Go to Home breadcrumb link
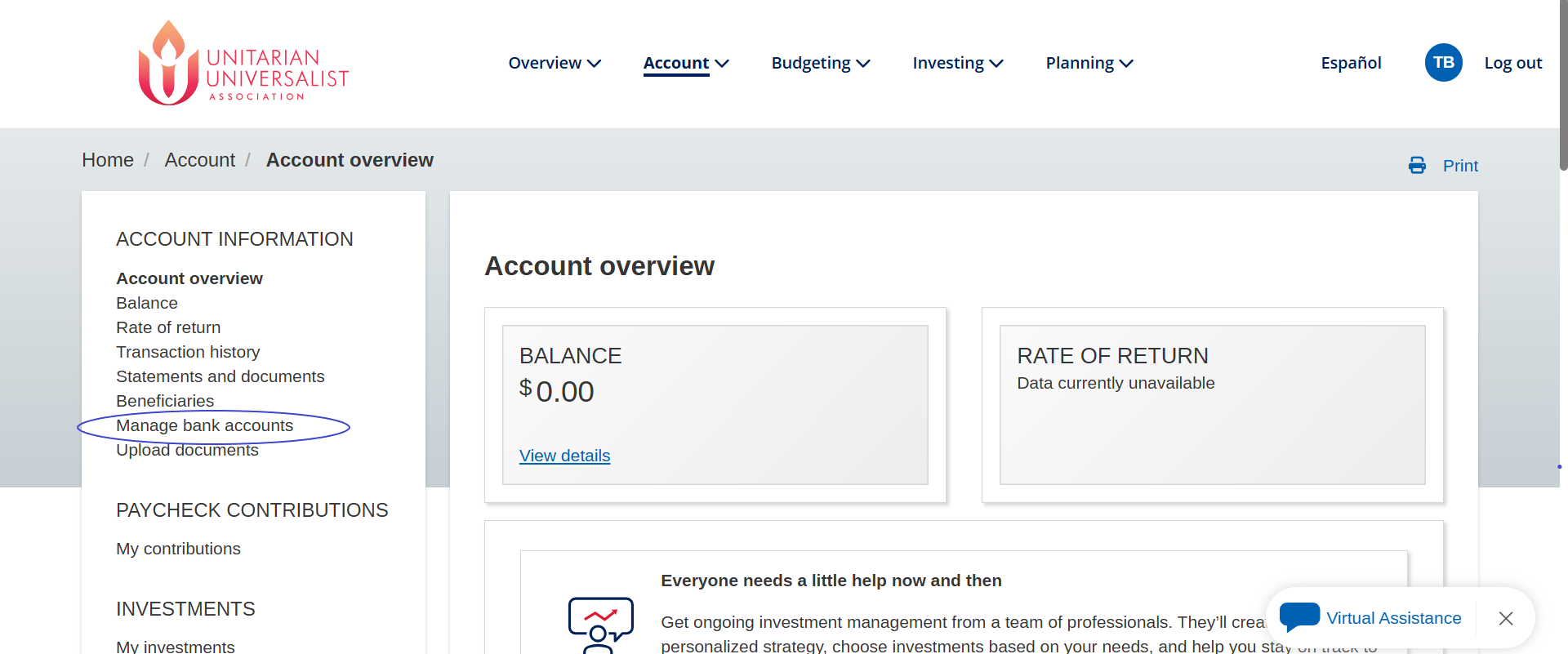This screenshot has height=654, width=1568. coord(108,160)
